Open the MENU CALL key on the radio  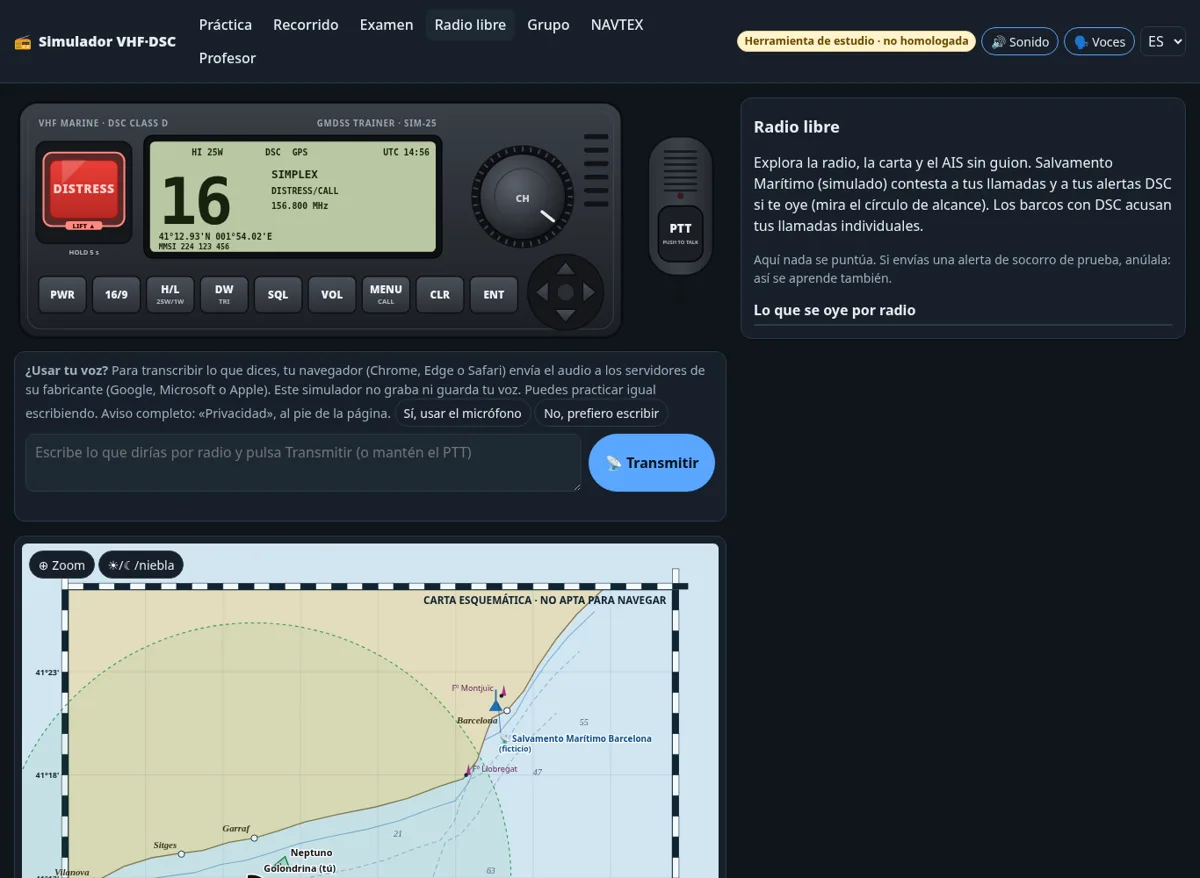(386, 295)
